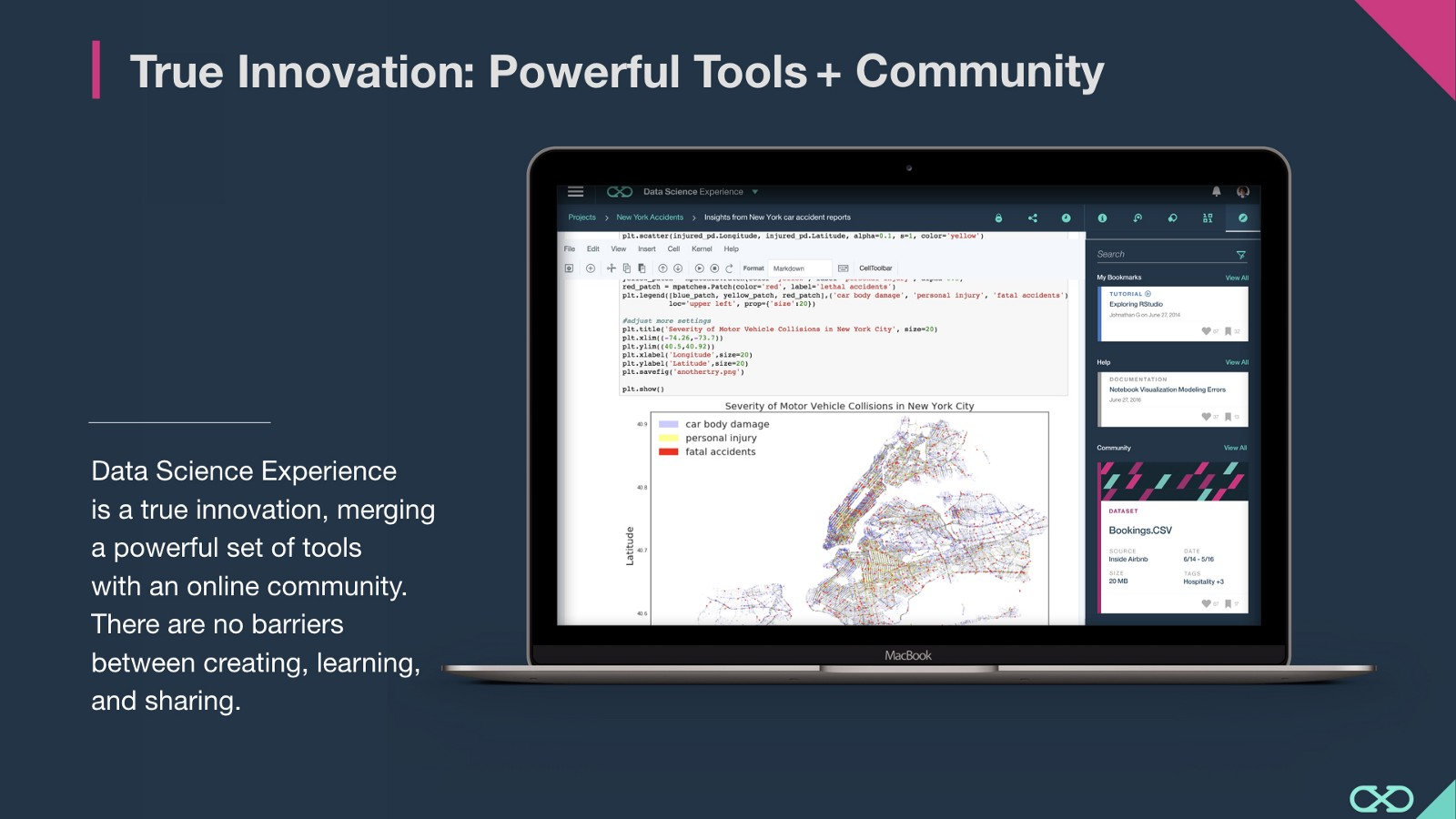This screenshot has height=819, width=1456.
Task: Click the paste cell icon
Action: click(642, 268)
